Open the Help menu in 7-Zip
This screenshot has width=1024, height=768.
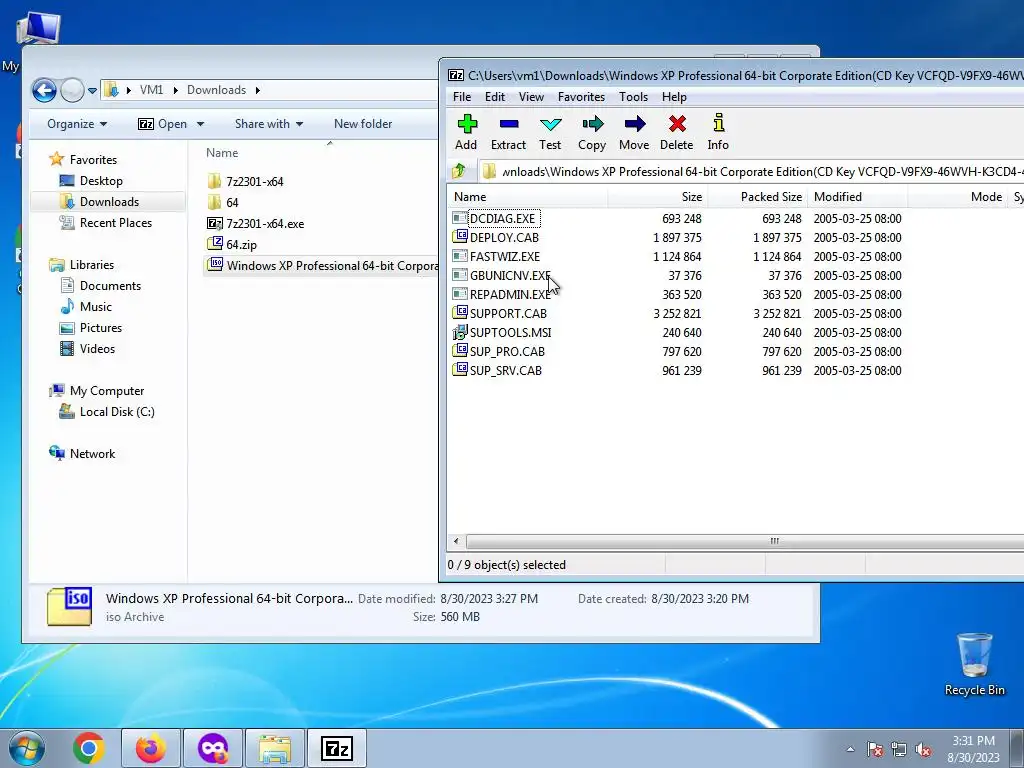pos(674,97)
